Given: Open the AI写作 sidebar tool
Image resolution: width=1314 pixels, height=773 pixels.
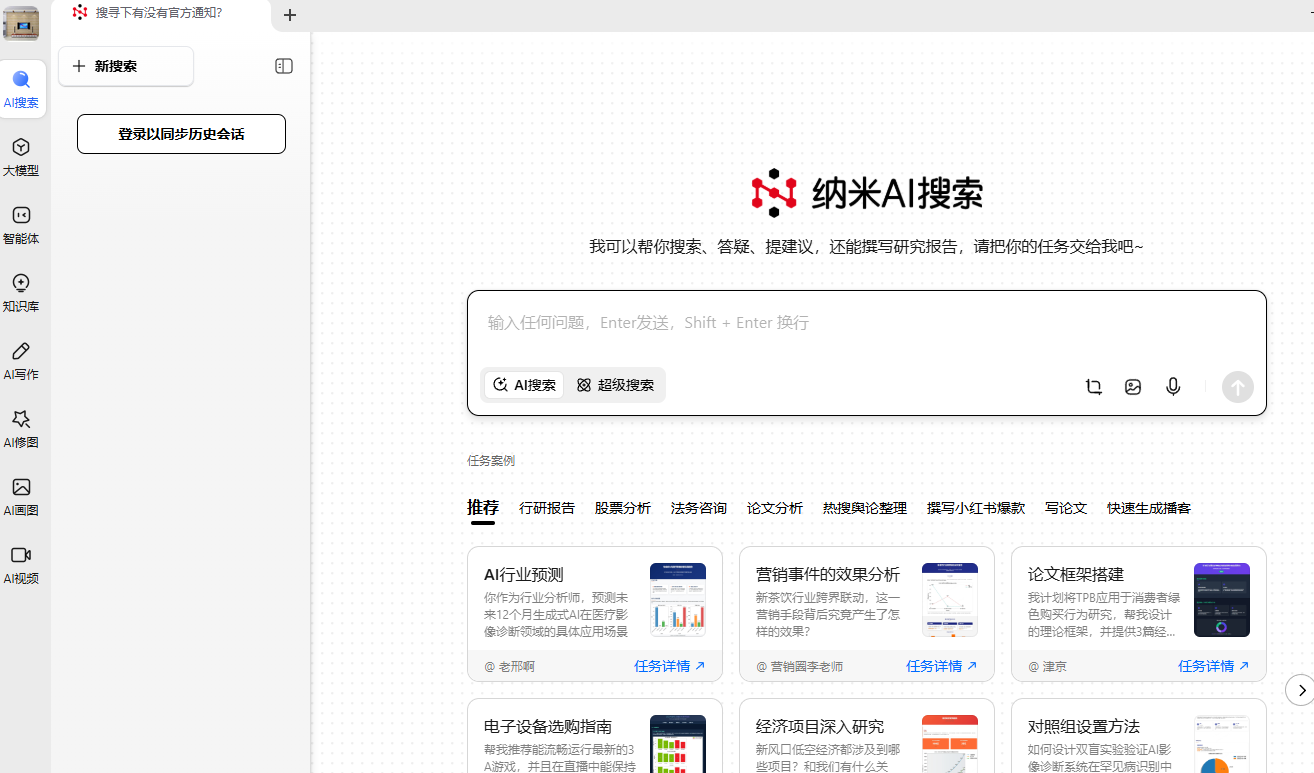Looking at the screenshot, I should [x=21, y=361].
